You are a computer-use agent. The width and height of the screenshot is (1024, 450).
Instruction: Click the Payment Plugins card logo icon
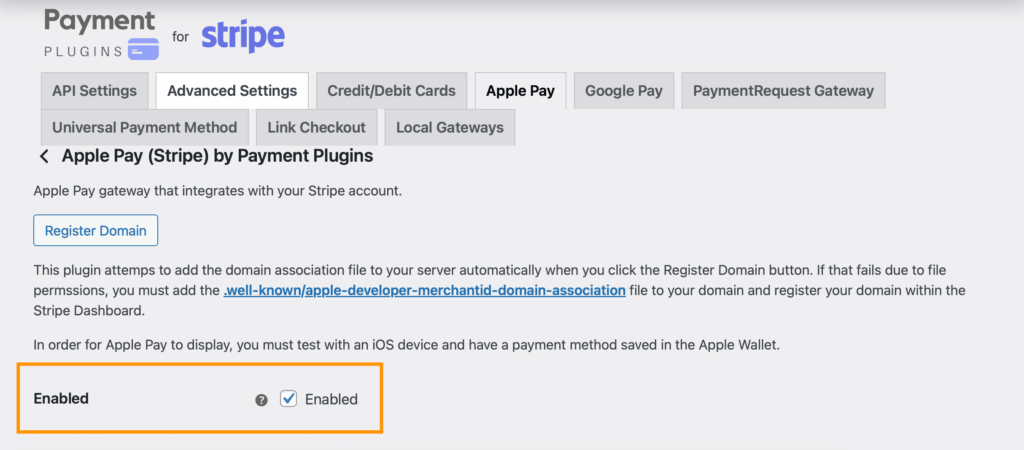point(143,49)
